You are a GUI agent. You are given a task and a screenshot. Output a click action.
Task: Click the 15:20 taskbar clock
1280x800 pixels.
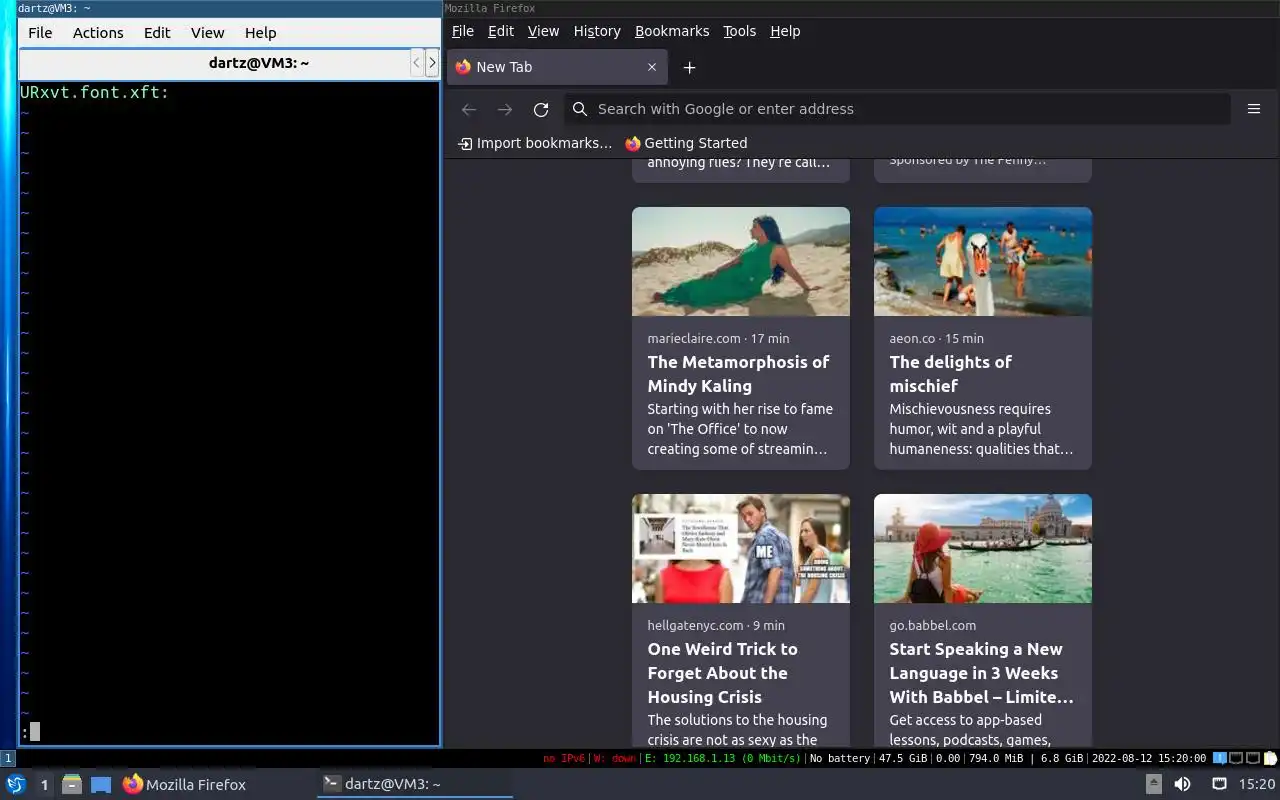(1256, 785)
